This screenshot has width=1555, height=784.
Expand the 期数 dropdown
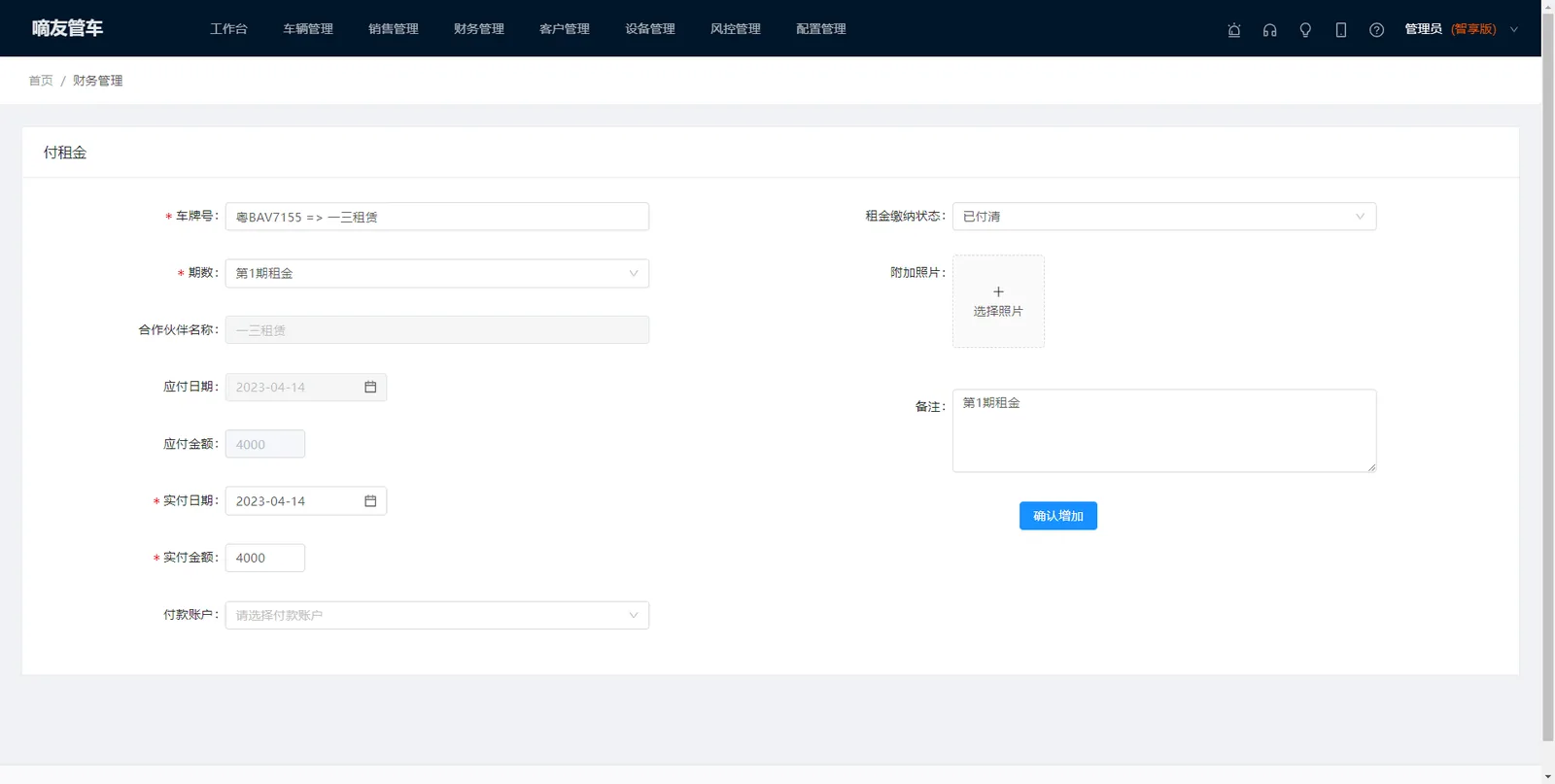click(437, 273)
